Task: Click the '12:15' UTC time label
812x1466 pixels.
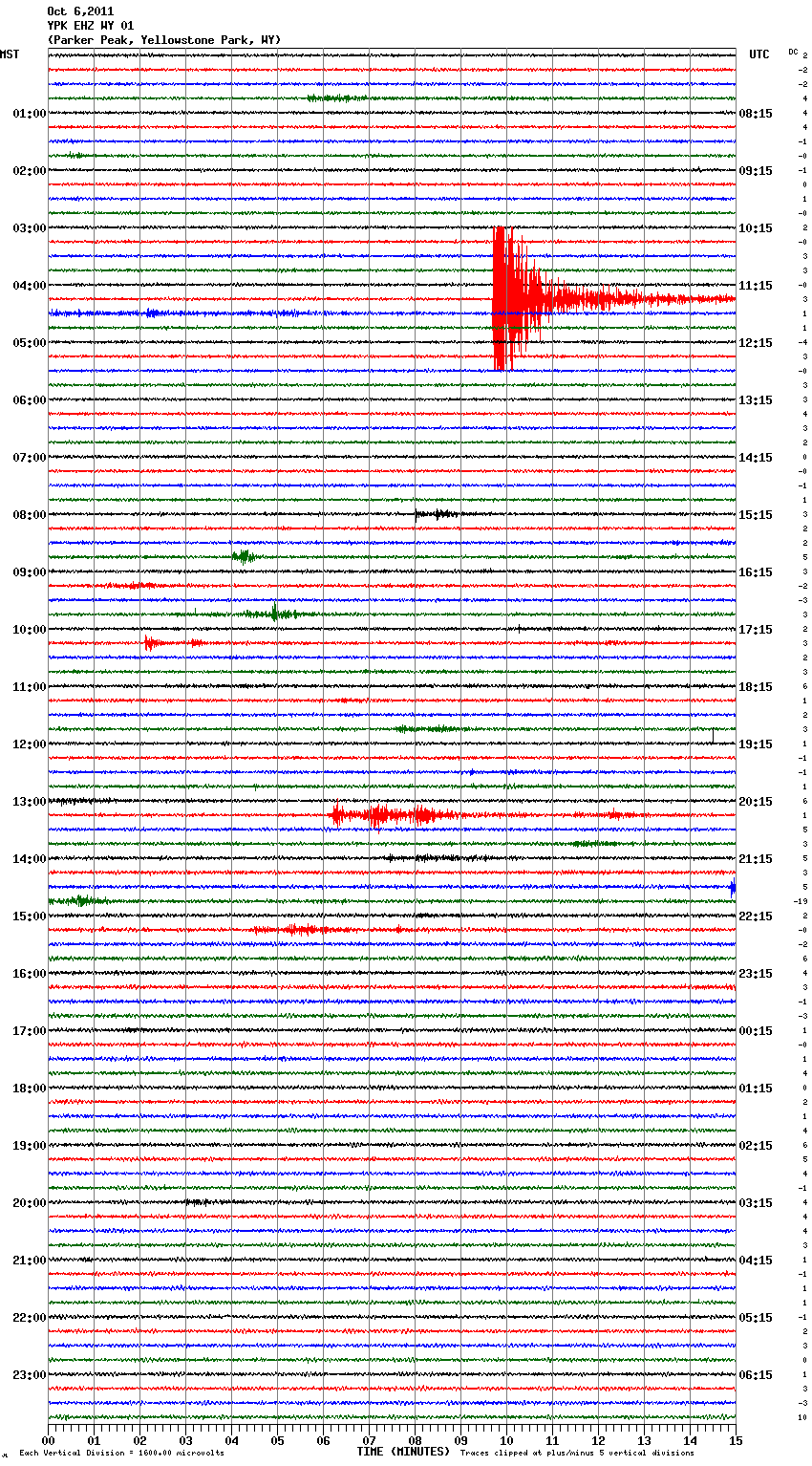Action: 756,343
